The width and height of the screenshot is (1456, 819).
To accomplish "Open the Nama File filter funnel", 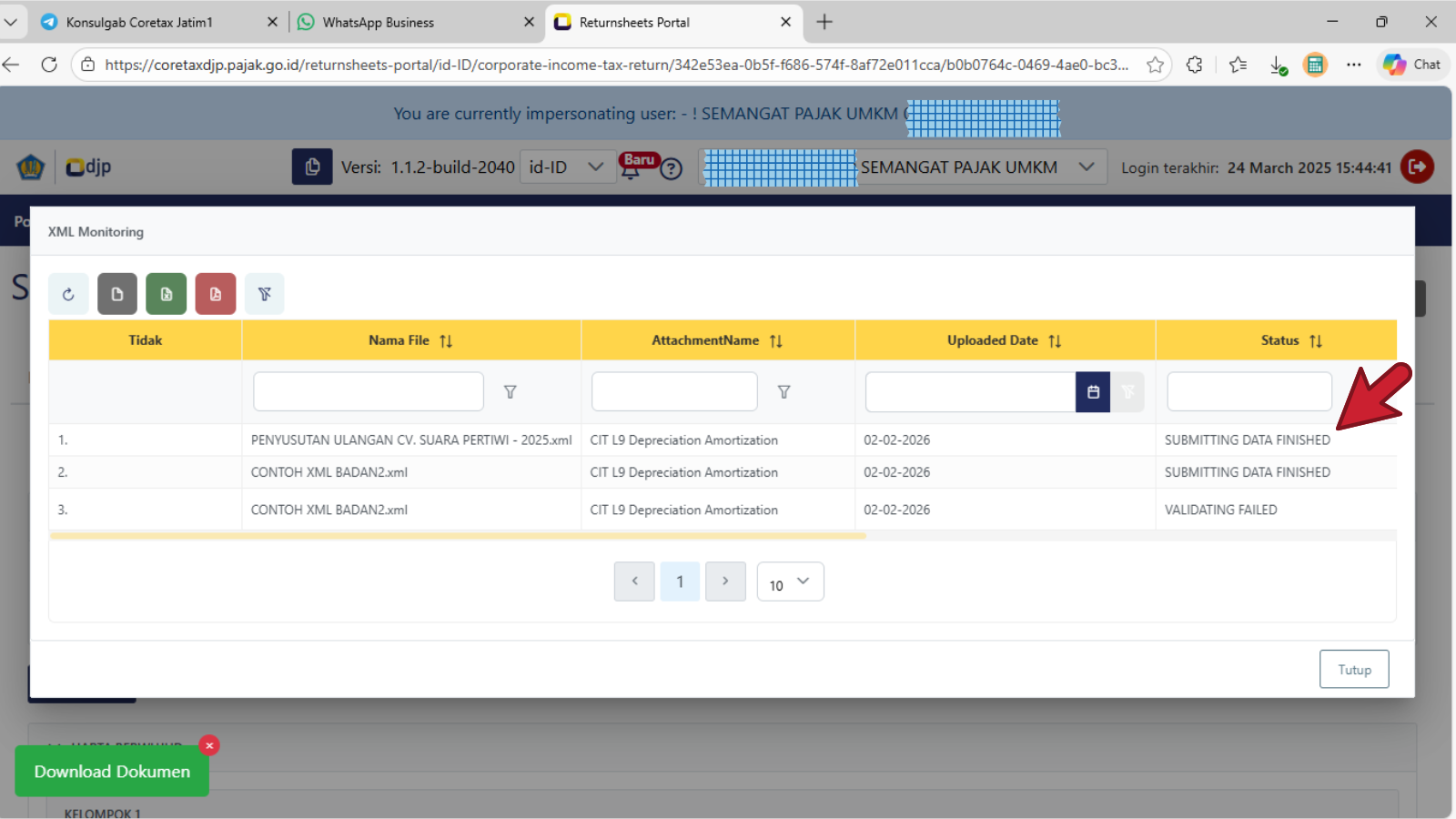I will (x=511, y=391).
